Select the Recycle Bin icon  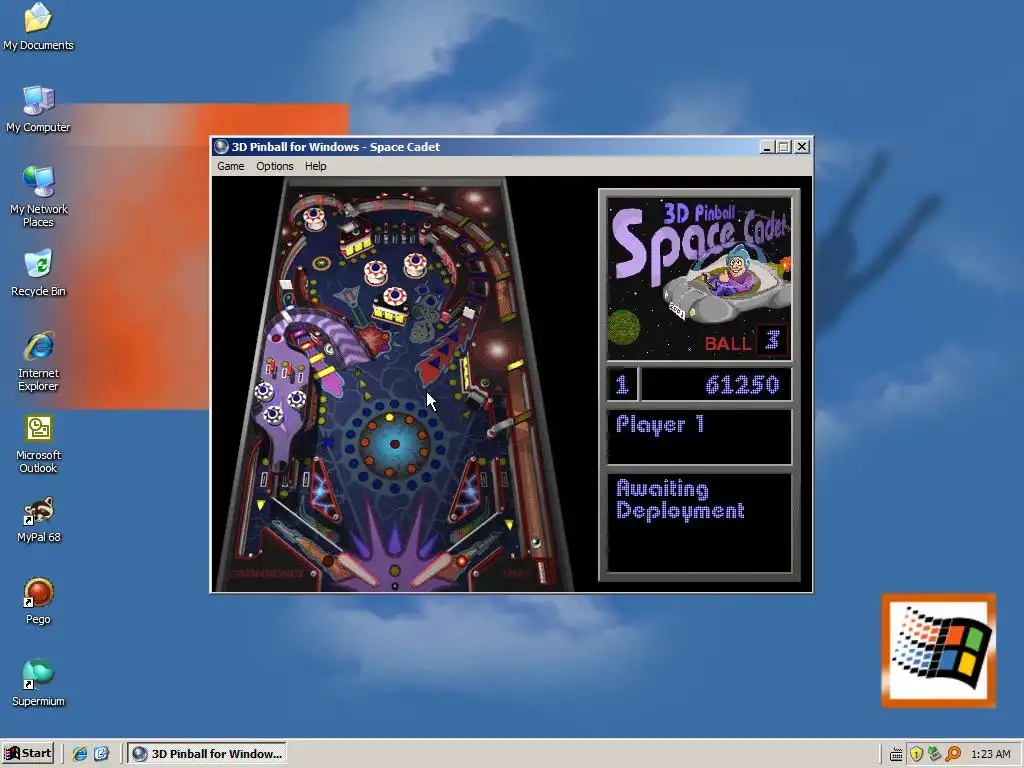[x=39, y=273]
